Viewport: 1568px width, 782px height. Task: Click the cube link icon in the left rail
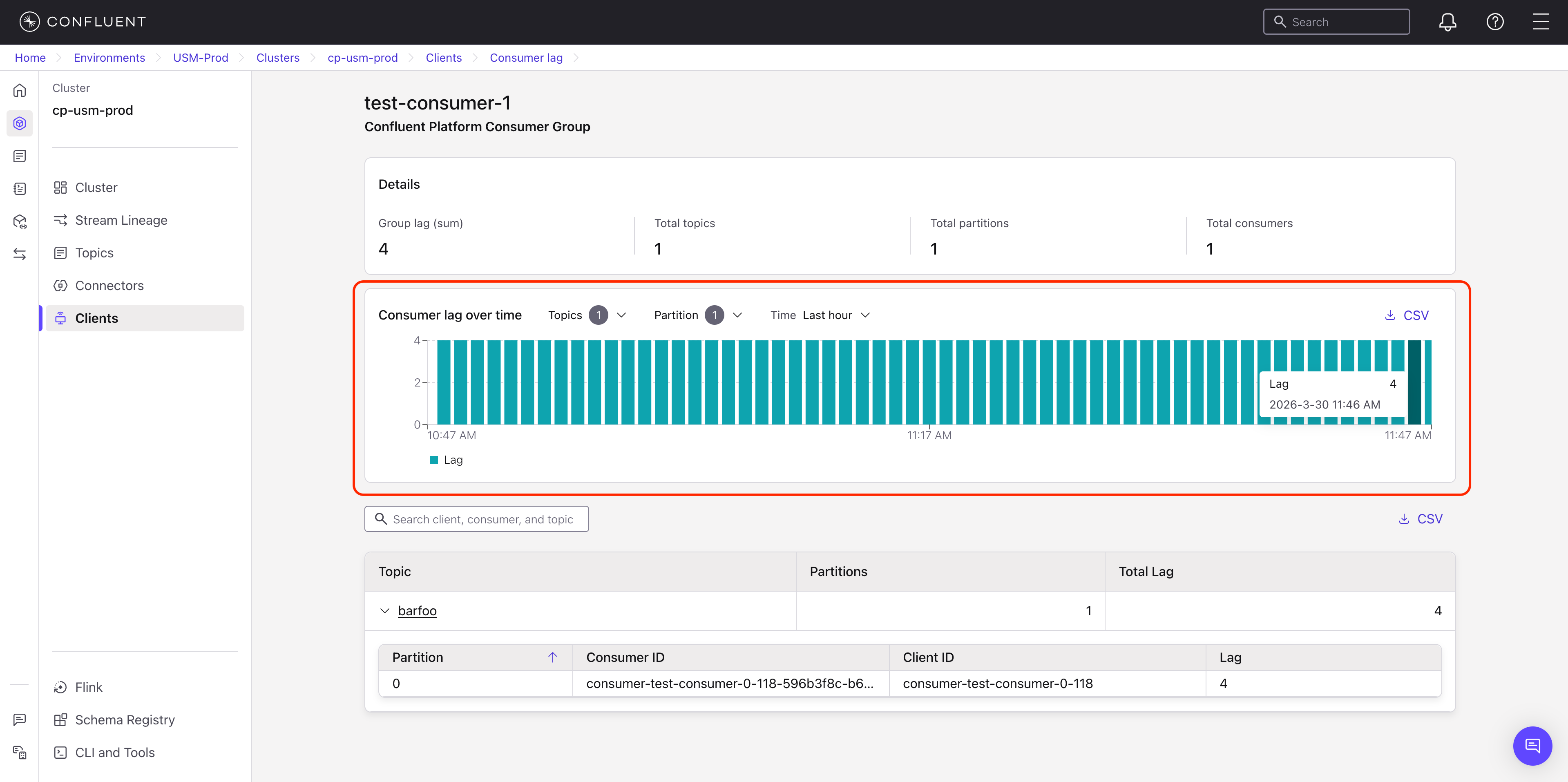20,221
